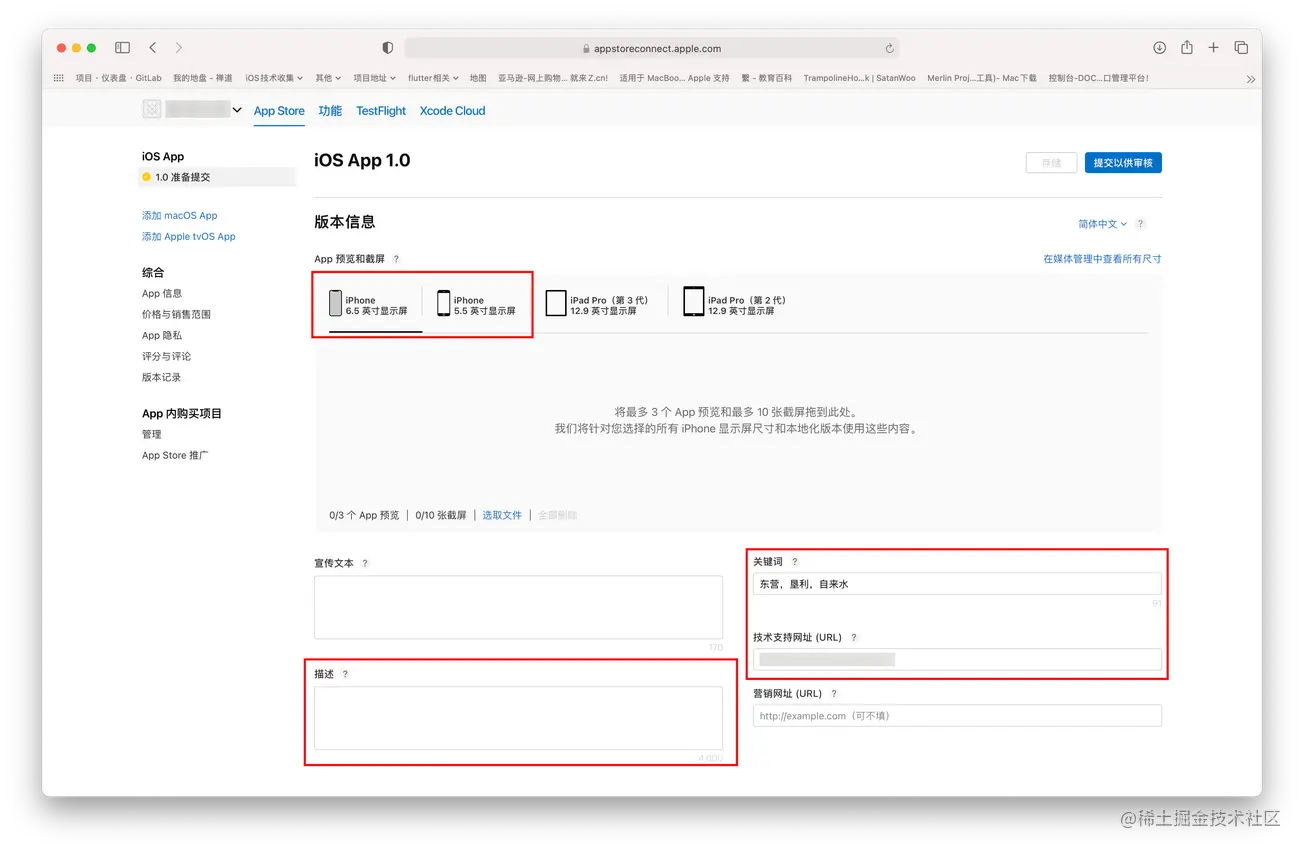Open 添加 Apple tvOS App link

[189, 237]
